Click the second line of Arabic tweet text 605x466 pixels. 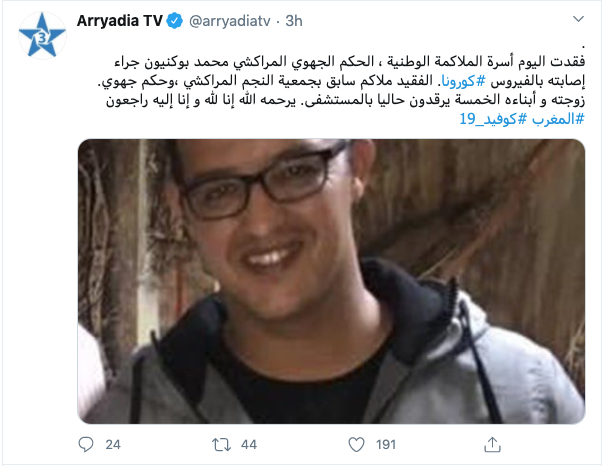[341, 81]
